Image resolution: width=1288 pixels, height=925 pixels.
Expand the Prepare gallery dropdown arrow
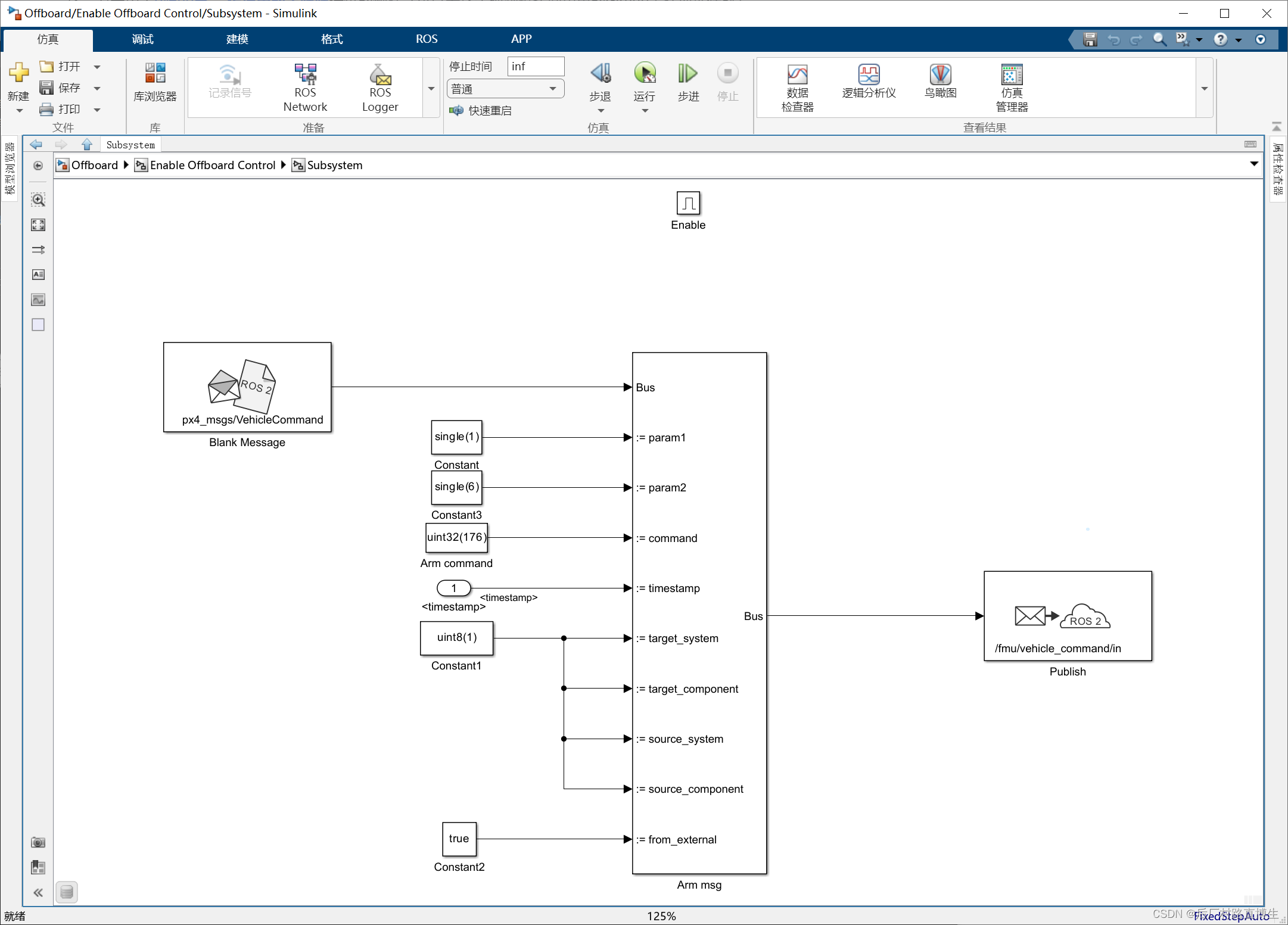[431, 88]
